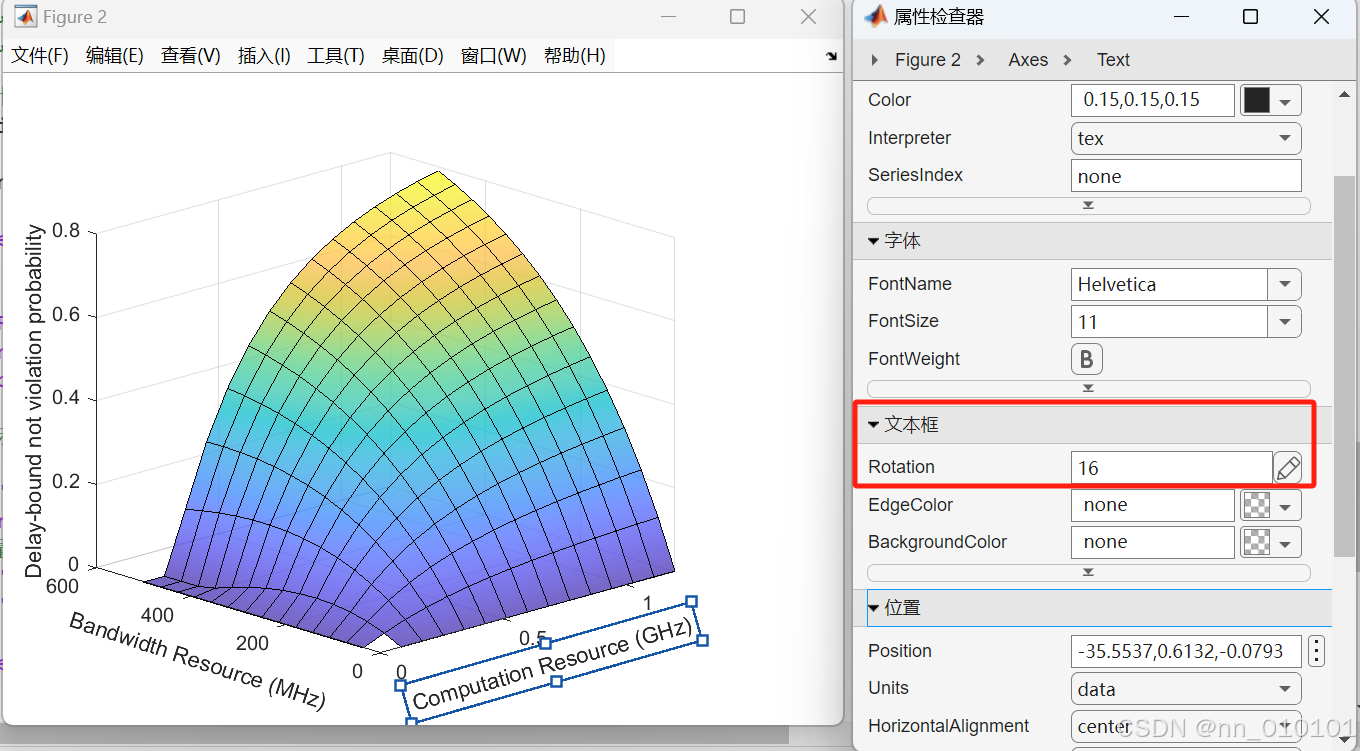
Task: Expand more text box properties below BackgroundColor
Action: click(1088, 572)
